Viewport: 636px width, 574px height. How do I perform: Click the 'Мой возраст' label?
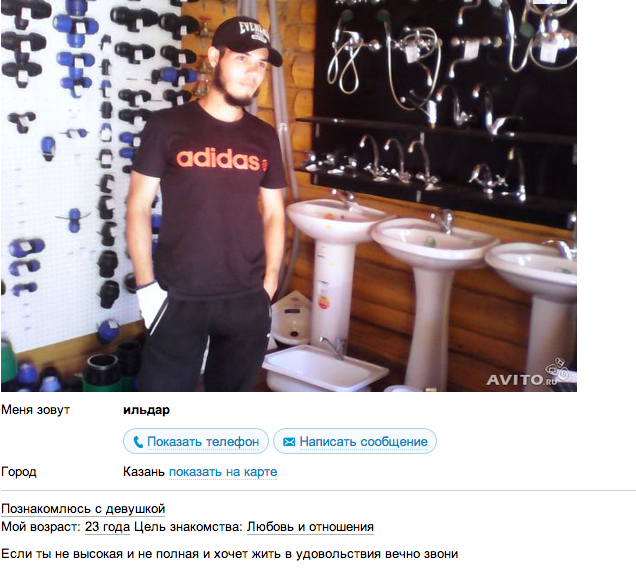tap(41, 527)
